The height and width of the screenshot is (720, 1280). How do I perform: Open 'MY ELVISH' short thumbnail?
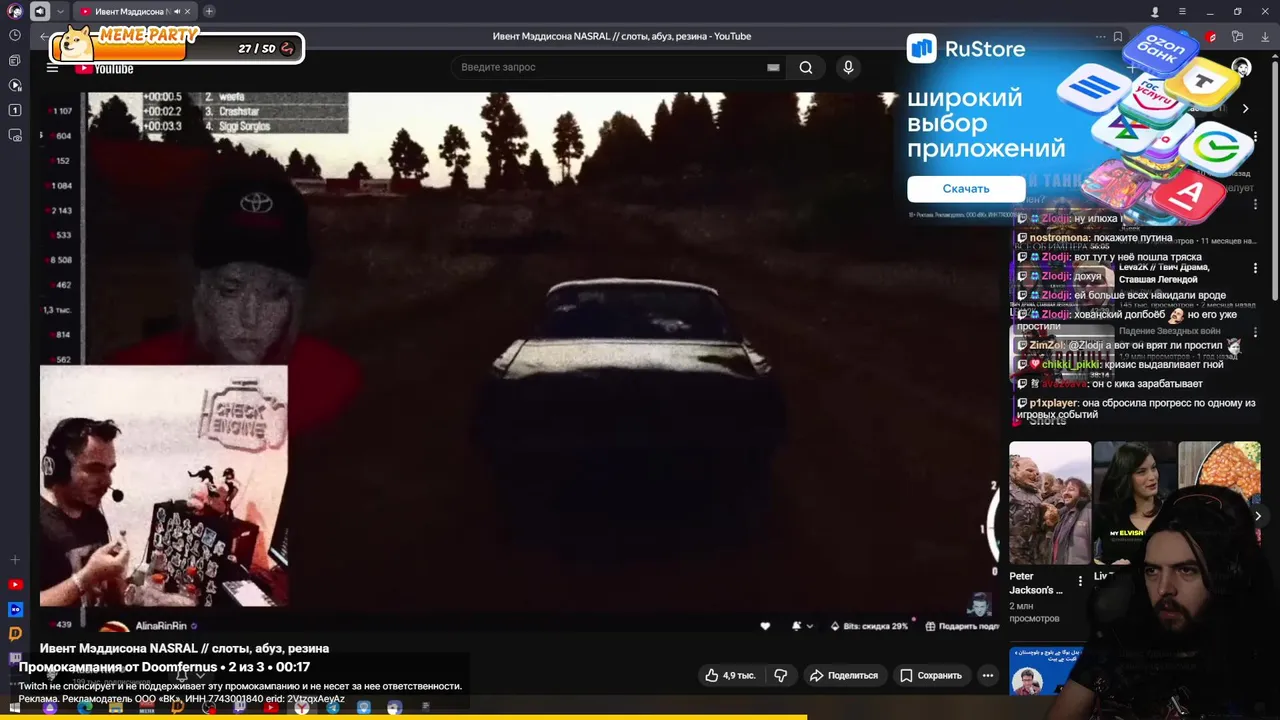tap(1134, 503)
